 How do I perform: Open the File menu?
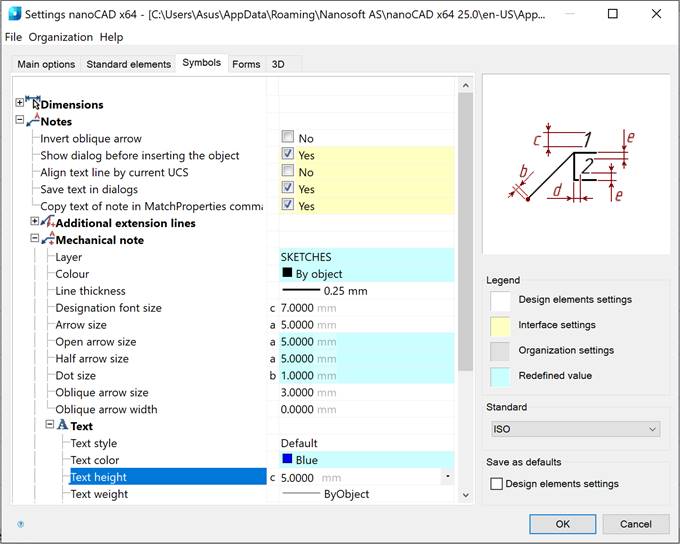click(13, 37)
